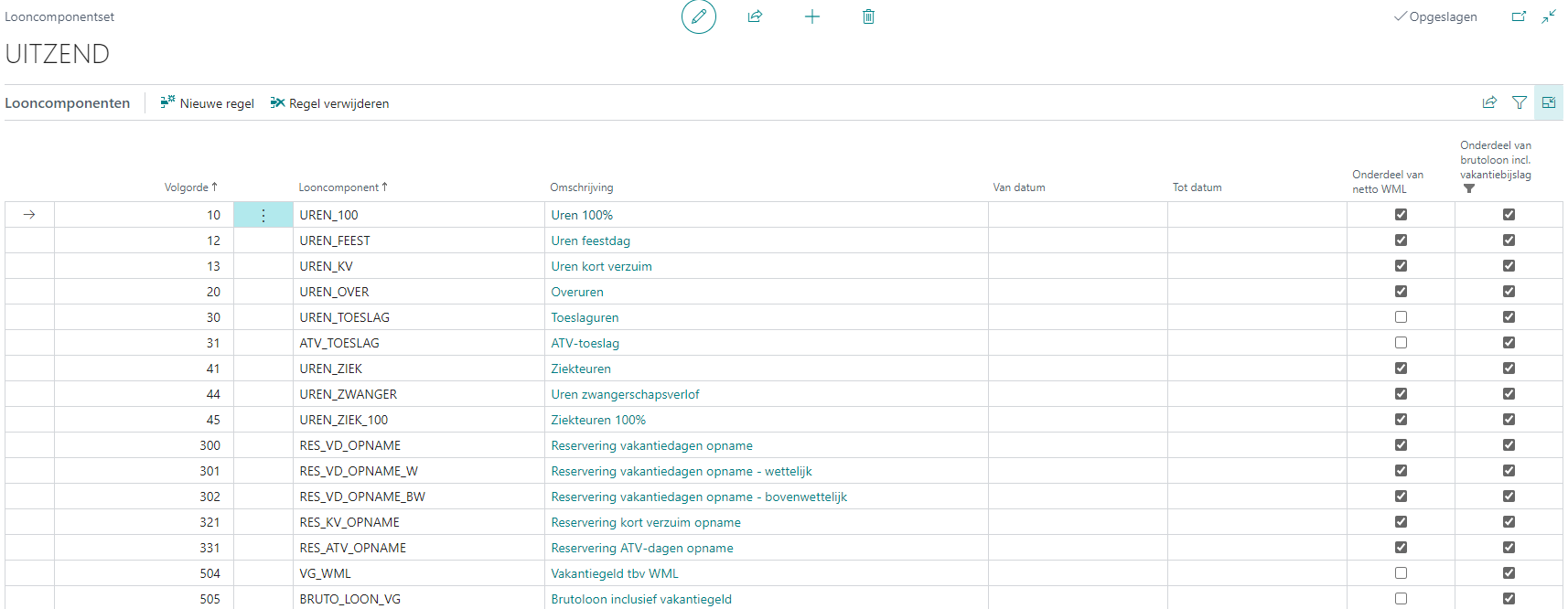Enable netto WML checkbox for UREN_TOESLAG
The height and width of the screenshot is (609, 1568).
pos(1401,317)
